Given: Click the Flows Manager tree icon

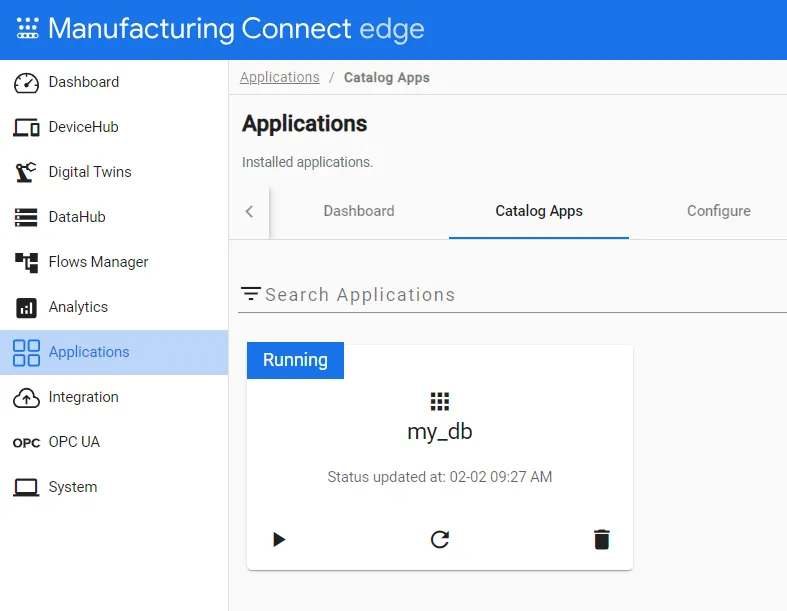Looking at the screenshot, I should 26,263.
